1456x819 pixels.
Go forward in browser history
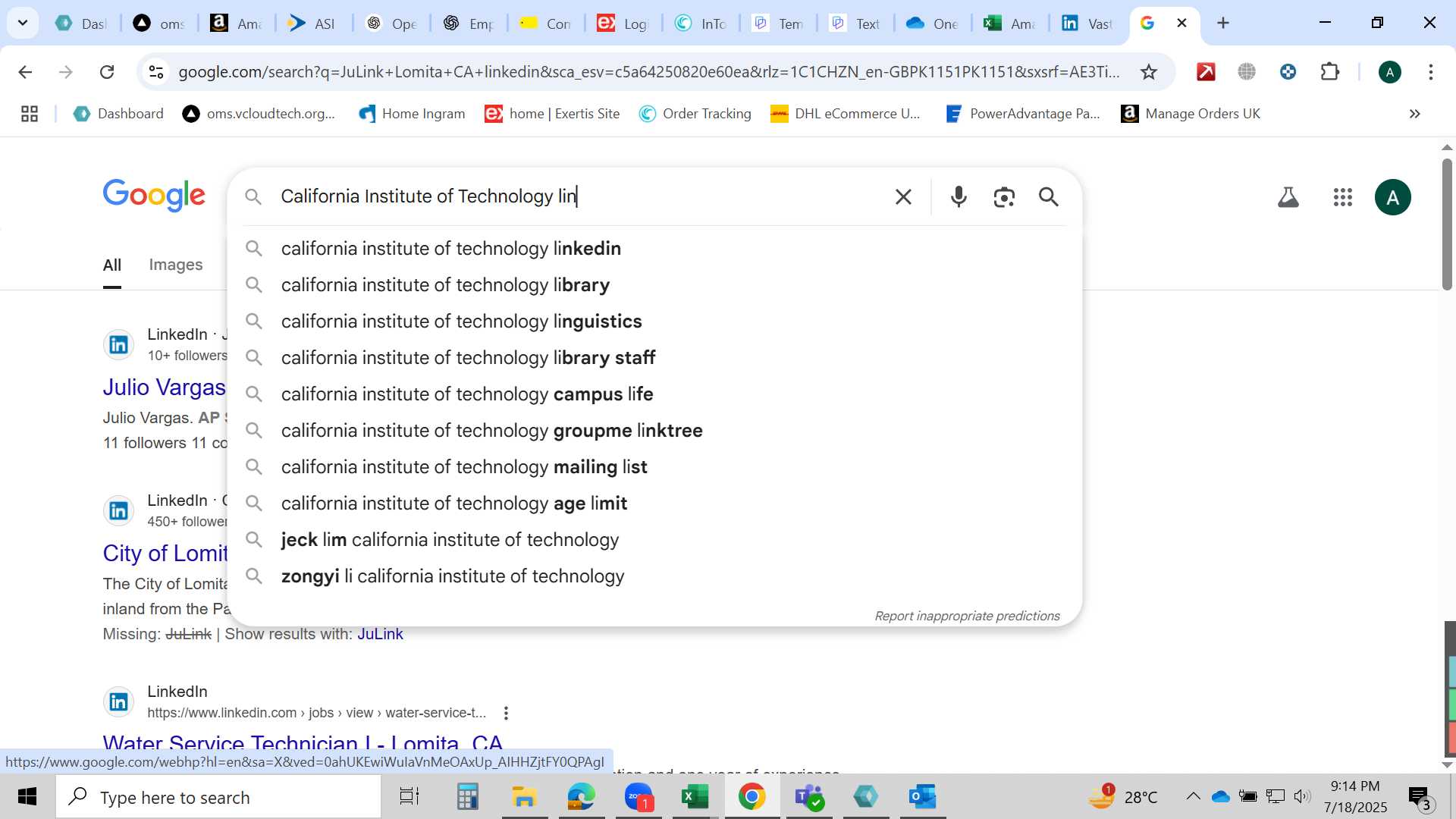[66, 72]
